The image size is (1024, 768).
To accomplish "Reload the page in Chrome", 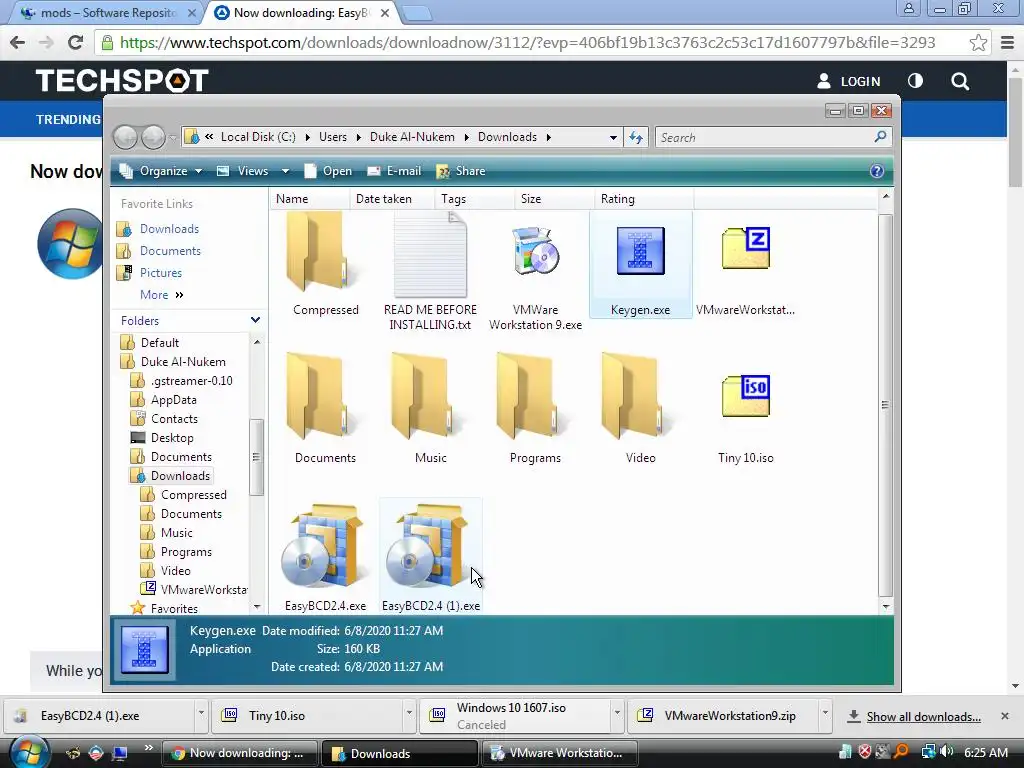I will click(75, 43).
